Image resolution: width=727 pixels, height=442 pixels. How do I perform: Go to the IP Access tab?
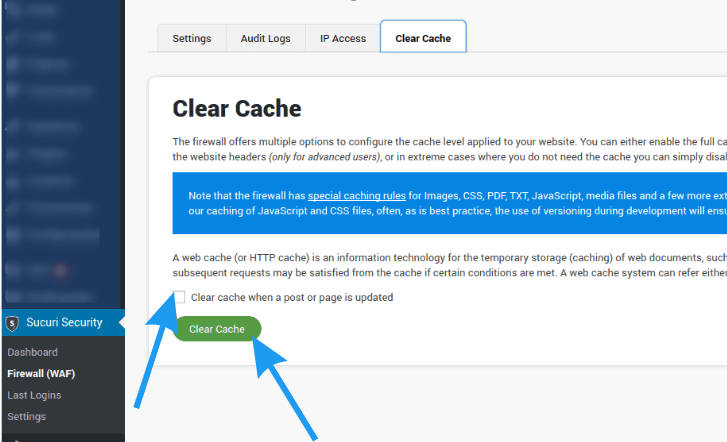[x=343, y=39]
